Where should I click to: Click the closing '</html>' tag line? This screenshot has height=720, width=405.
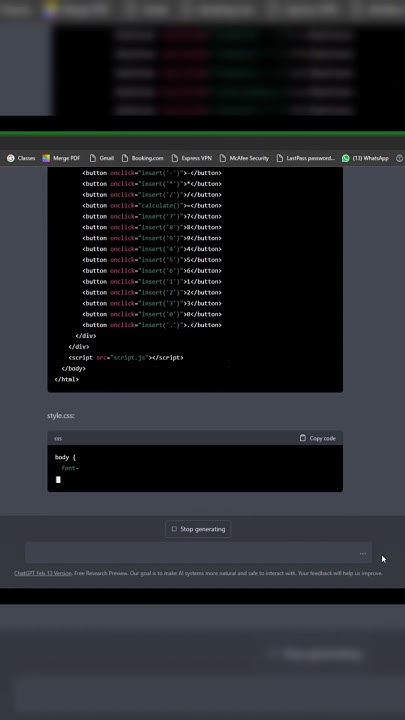(x=67, y=380)
